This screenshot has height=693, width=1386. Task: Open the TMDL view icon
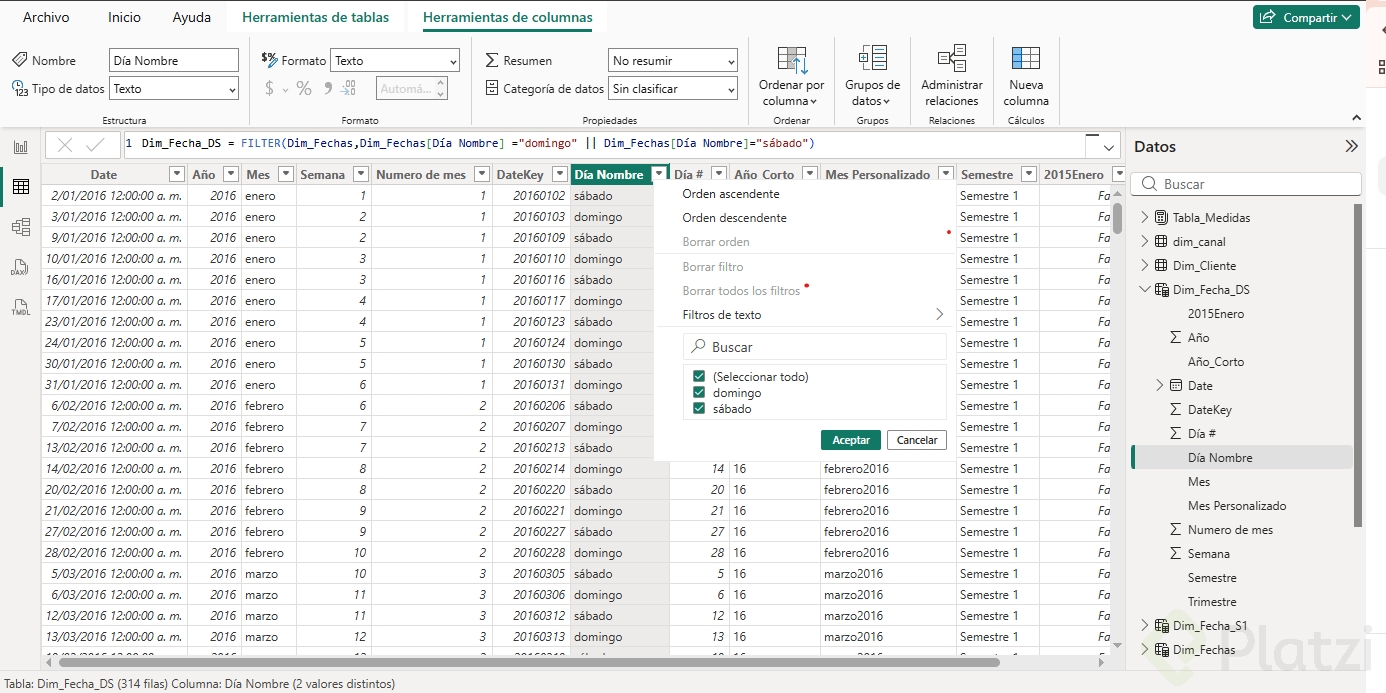point(20,307)
